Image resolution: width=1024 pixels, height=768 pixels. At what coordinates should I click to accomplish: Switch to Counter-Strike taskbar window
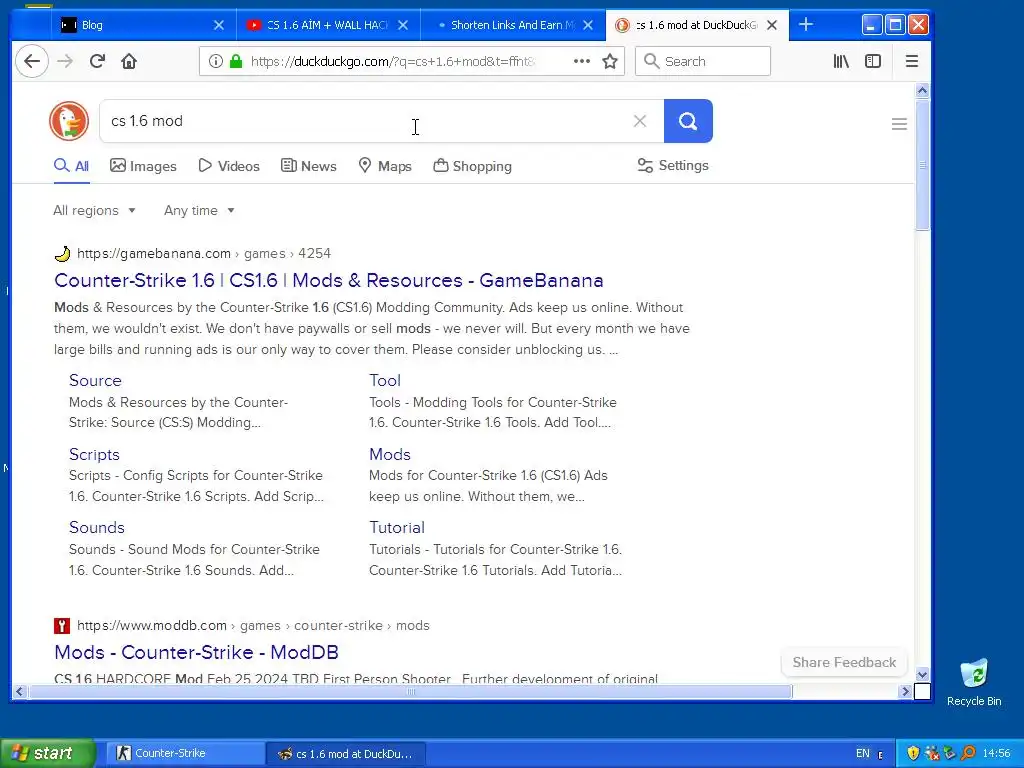186,753
